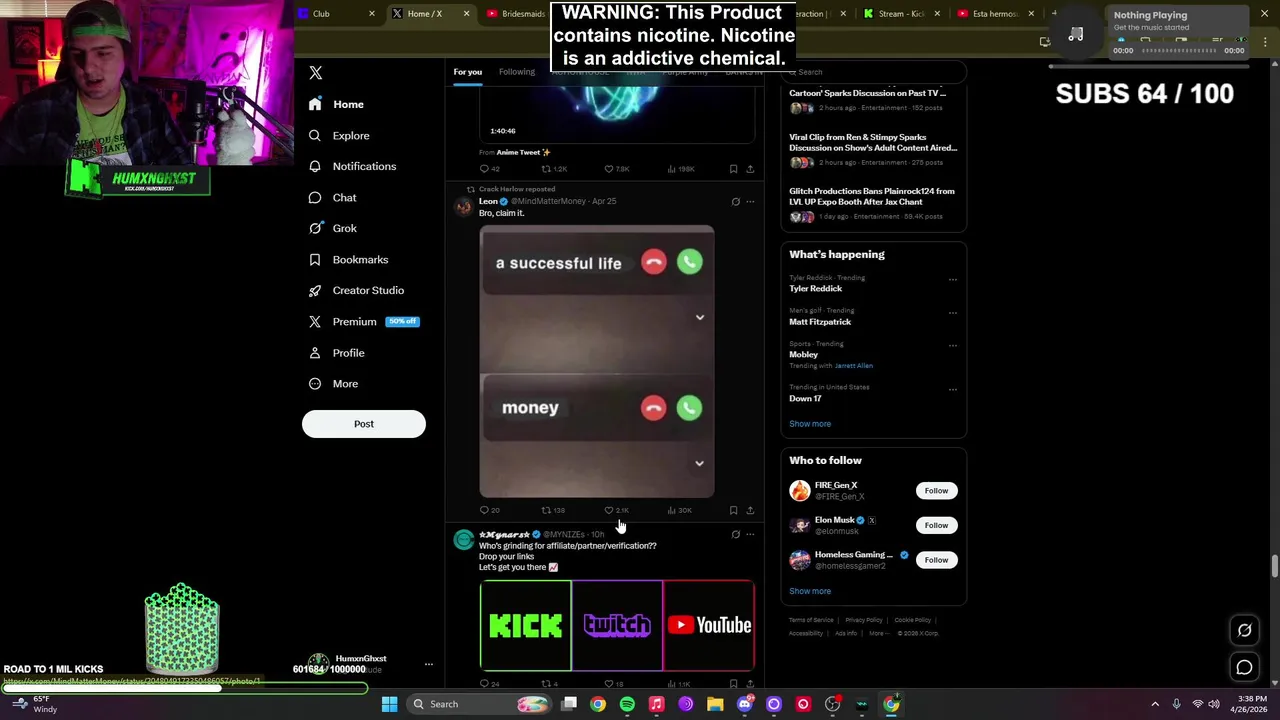Open Discord from the taskbar

coord(744,704)
